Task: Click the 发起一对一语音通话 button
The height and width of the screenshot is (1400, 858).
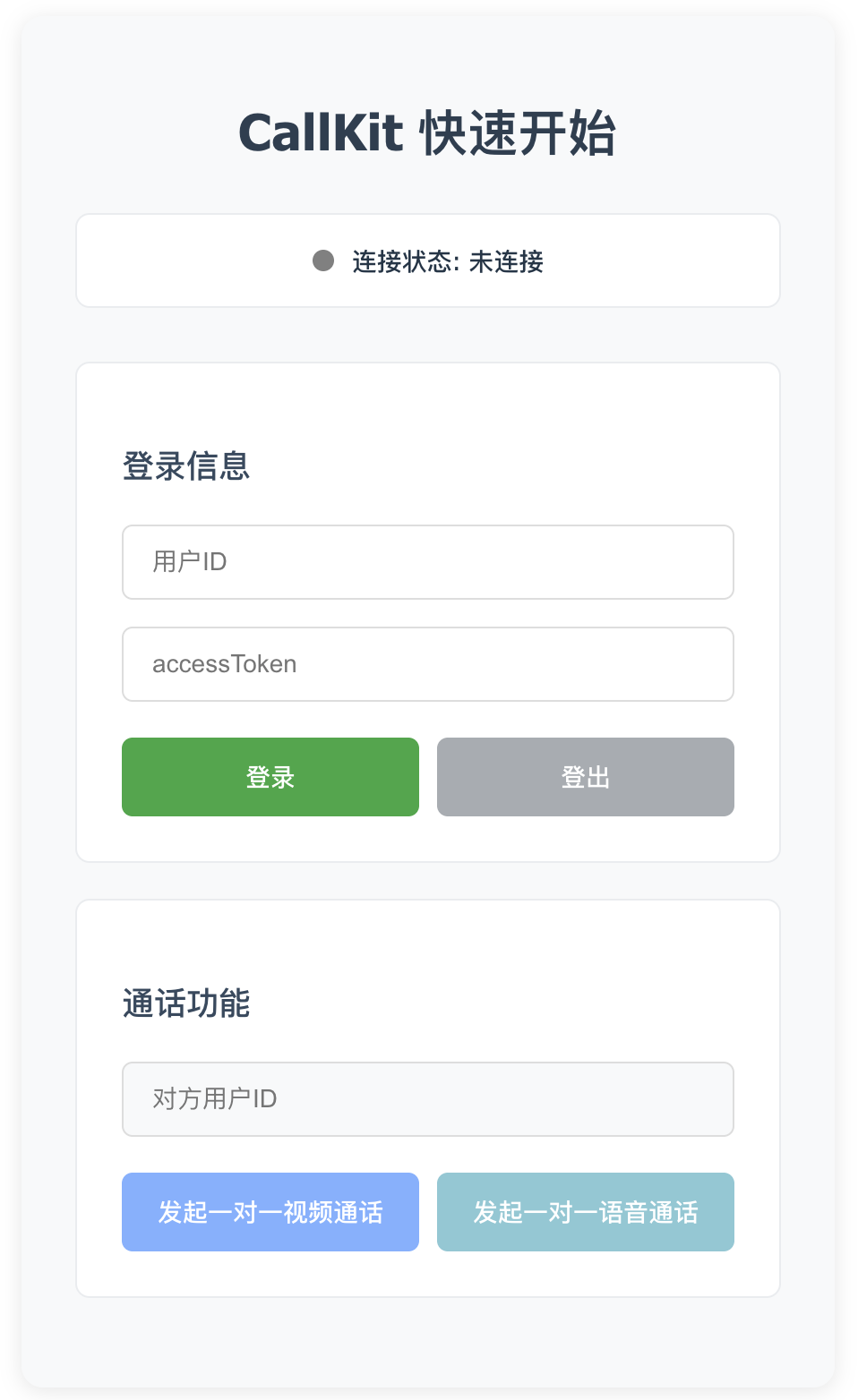Action: (585, 1212)
